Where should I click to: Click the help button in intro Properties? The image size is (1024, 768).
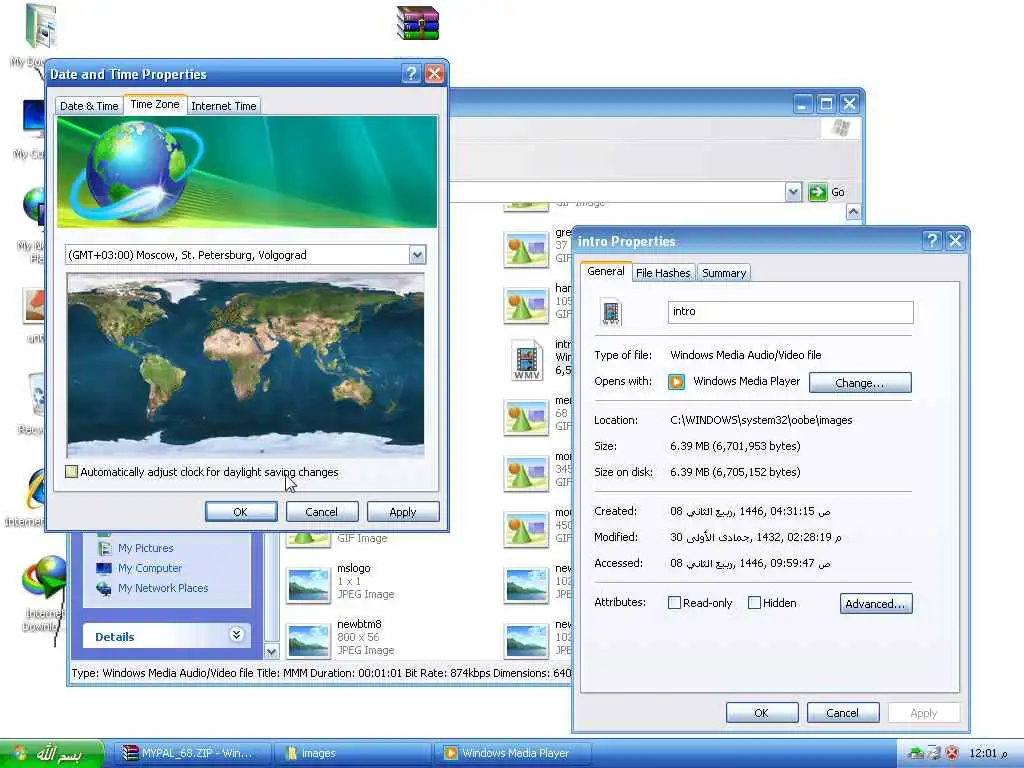932,240
